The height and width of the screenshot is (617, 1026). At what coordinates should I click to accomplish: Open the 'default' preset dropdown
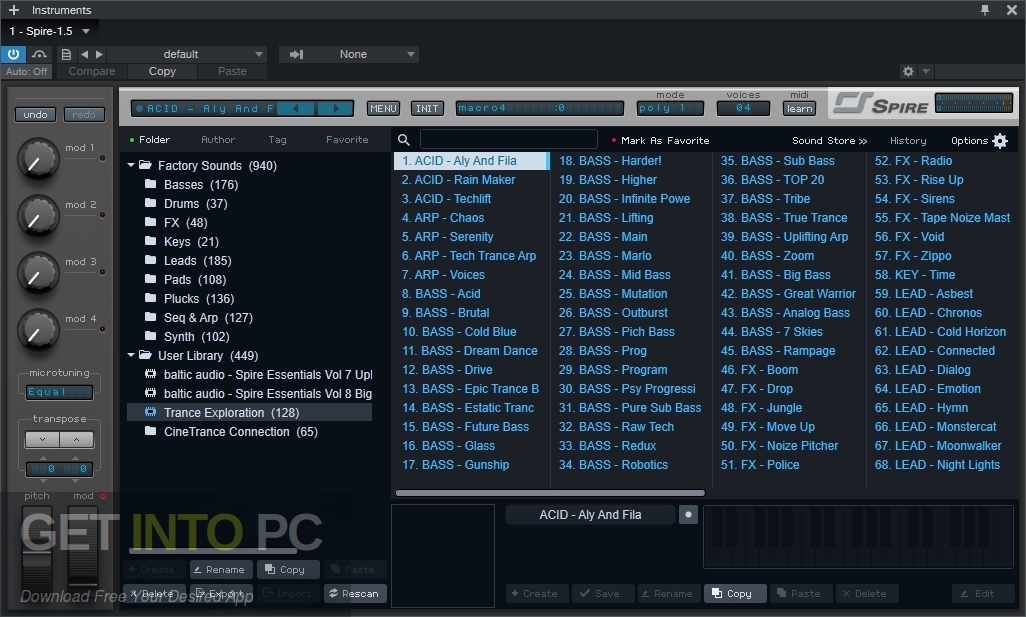click(x=187, y=54)
